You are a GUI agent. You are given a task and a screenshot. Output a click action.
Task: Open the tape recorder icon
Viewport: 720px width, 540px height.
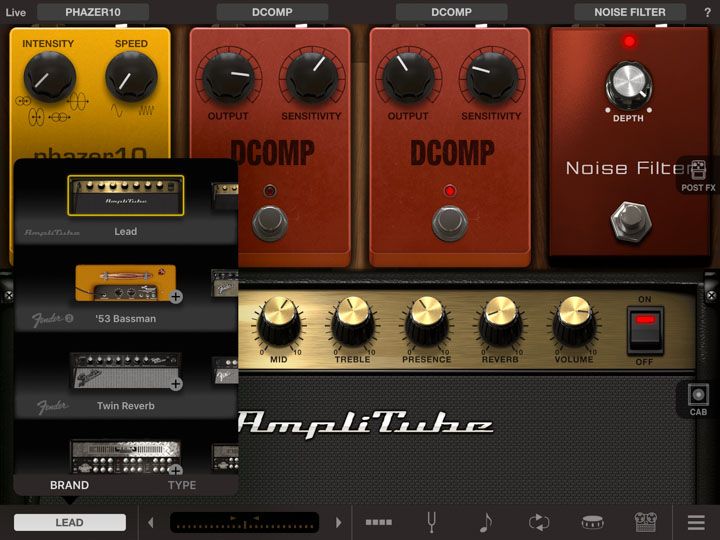pos(646,522)
